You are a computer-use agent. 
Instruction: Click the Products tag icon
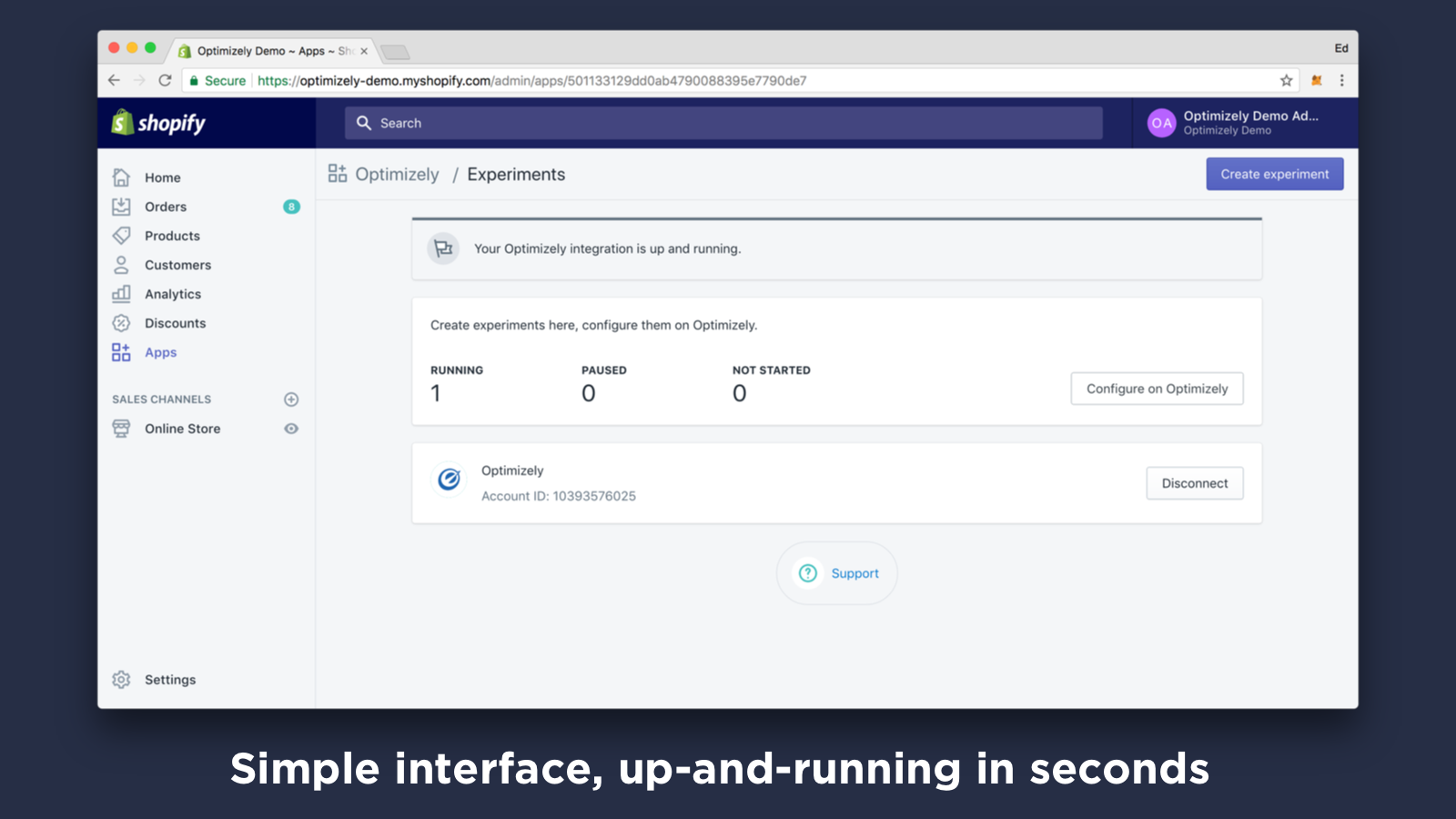click(x=121, y=236)
